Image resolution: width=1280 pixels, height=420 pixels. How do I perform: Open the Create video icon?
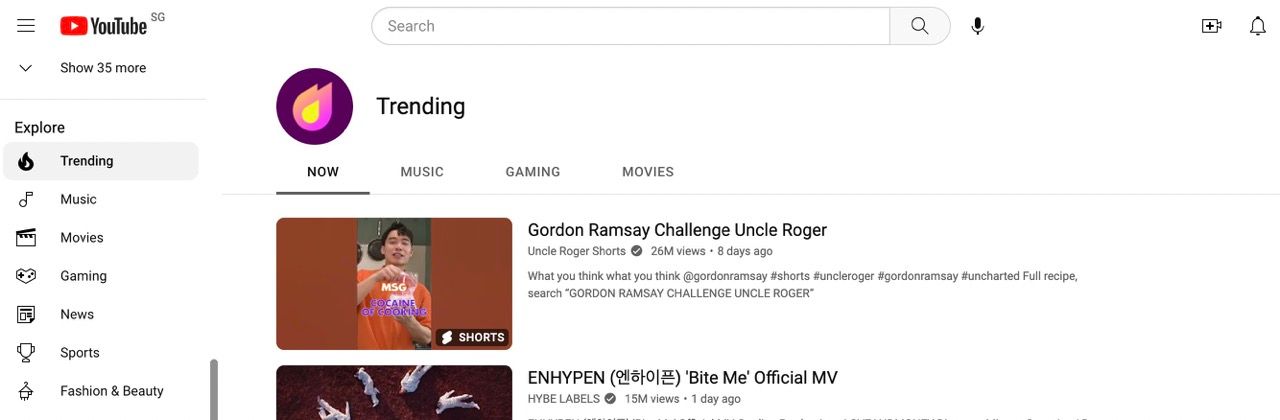(x=1211, y=26)
